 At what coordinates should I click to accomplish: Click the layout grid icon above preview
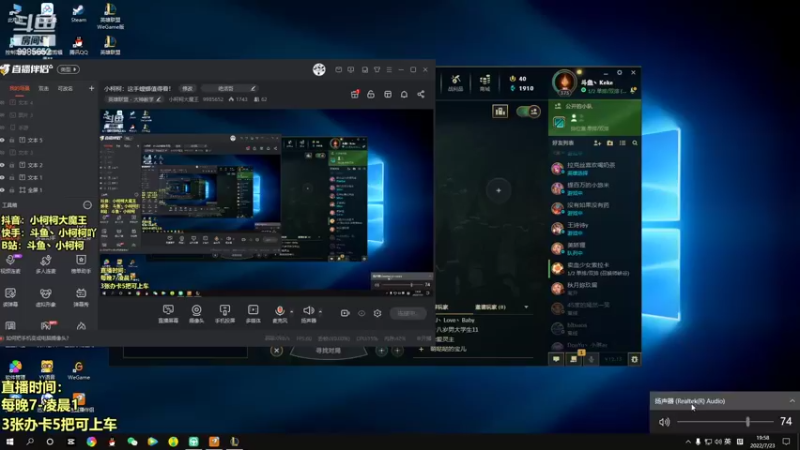[388, 94]
